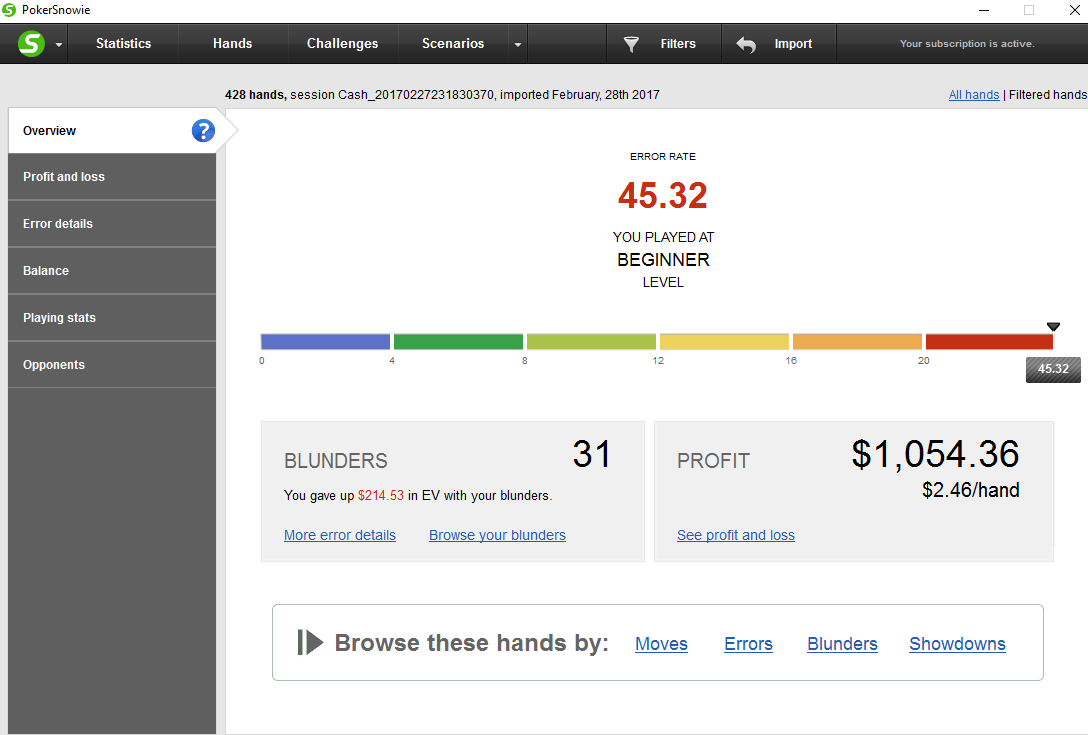Browse these hands by Errors
Screen dimensions: 1088x735
tap(748, 644)
